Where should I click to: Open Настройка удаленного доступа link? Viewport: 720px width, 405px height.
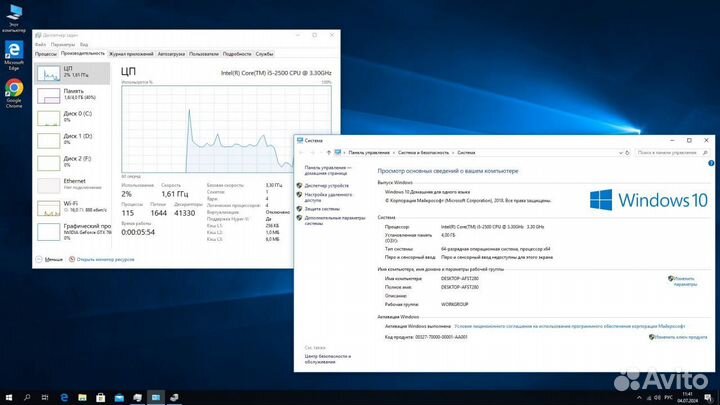(x=328, y=197)
